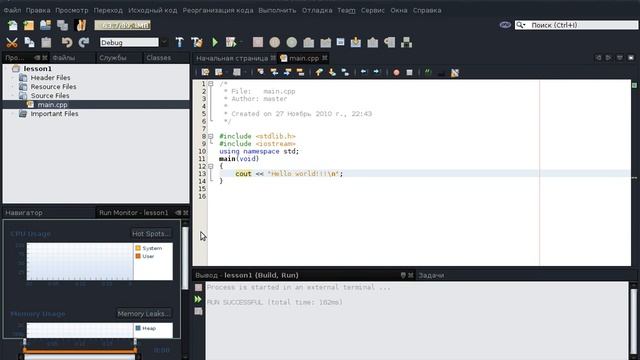Click the System legend color swatch
640x360 pixels.
click(x=138, y=248)
